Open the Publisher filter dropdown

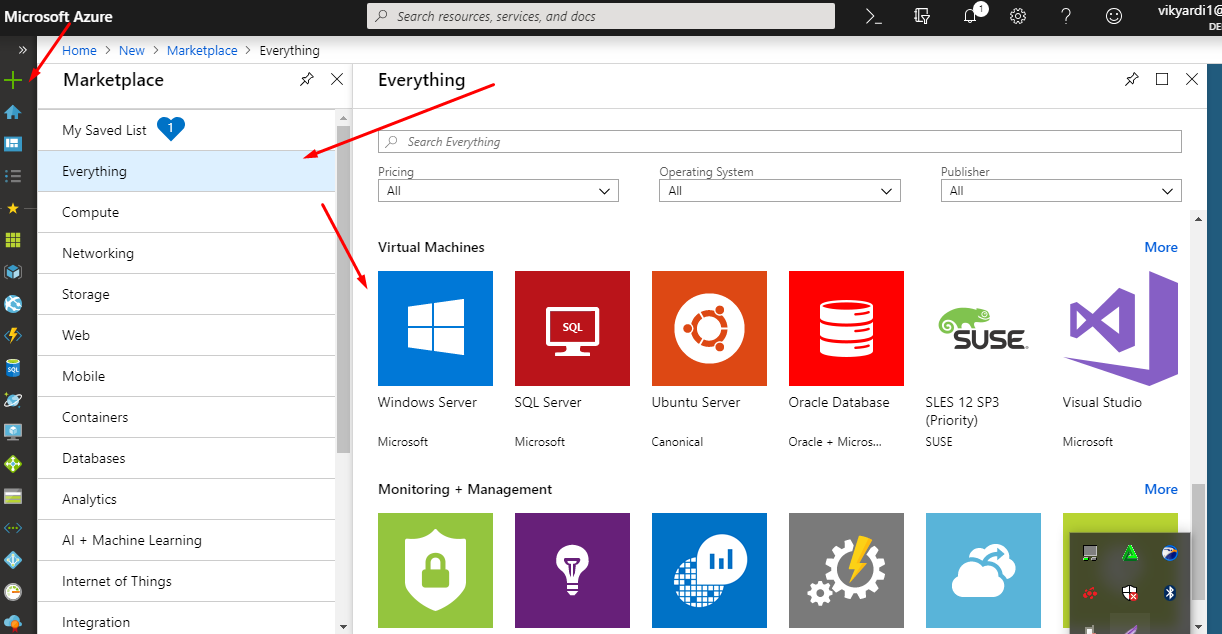1061,190
